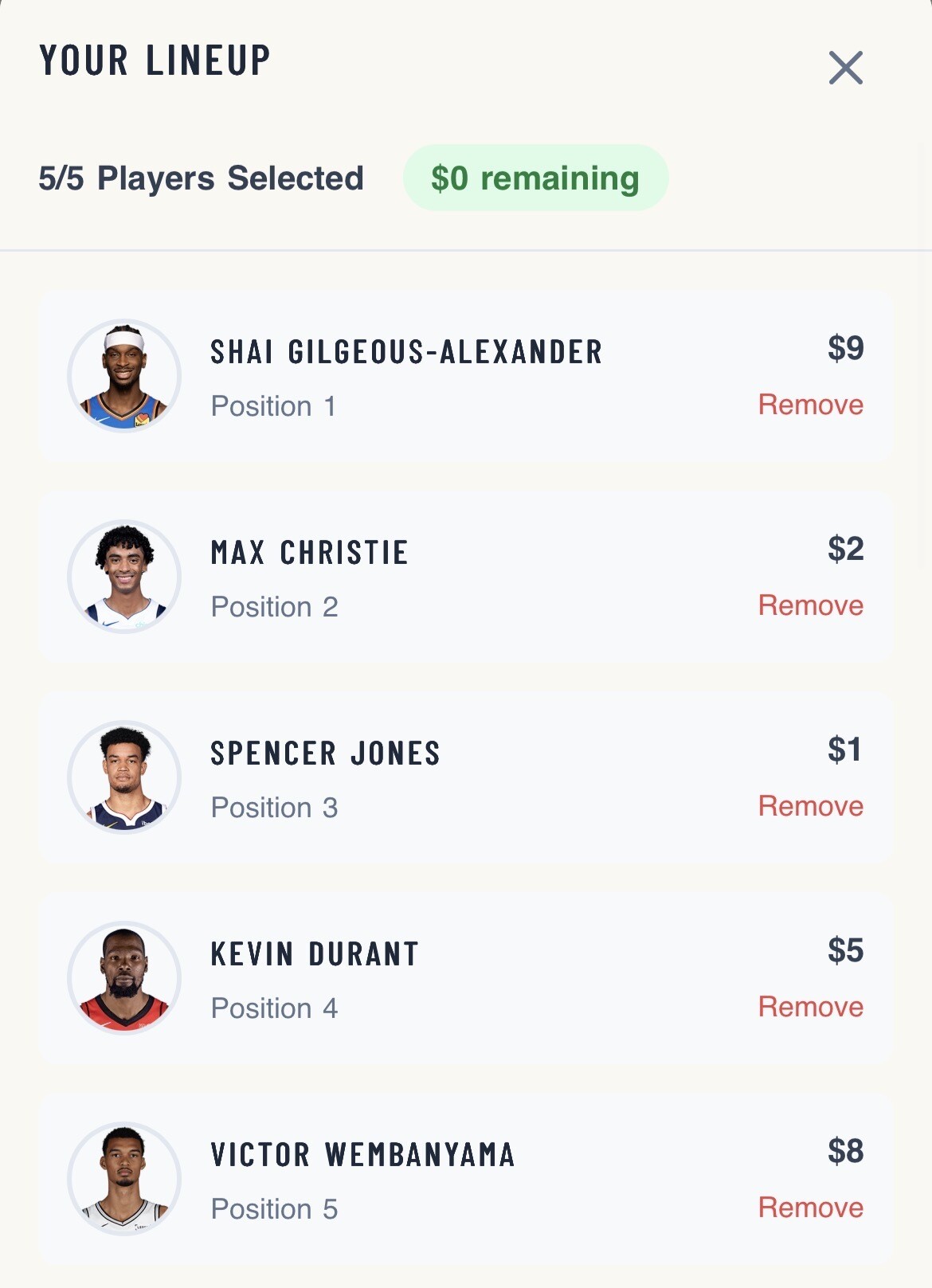Viewport: 932px width, 1288px height.
Task: Tap Spencer Jones's headshot photo
Action: click(124, 777)
